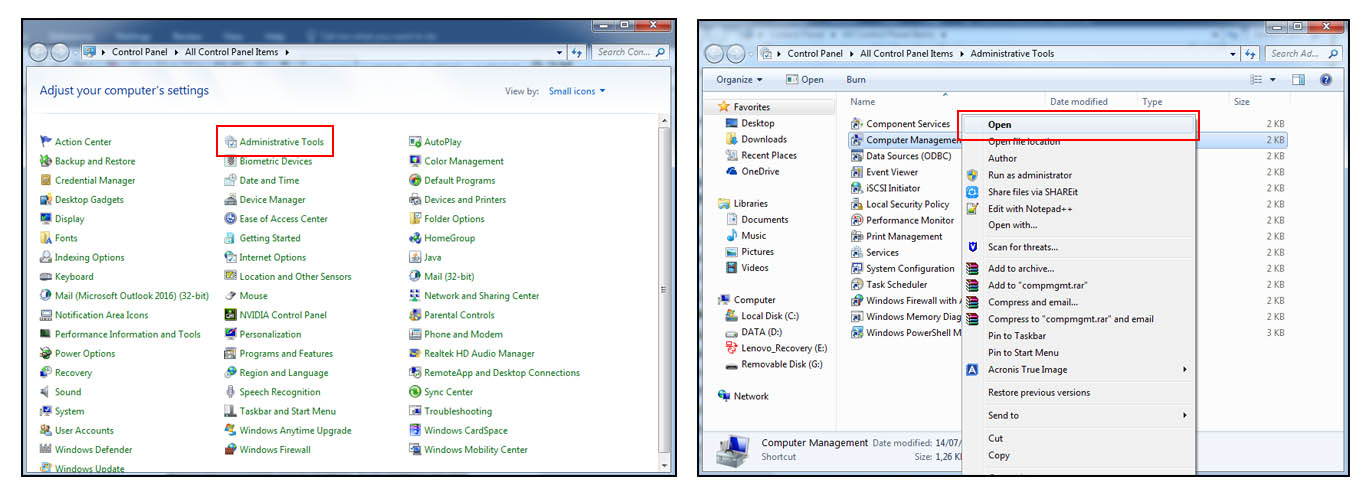Open Removable Disk (G:) in navigation pane

tap(773, 365)
